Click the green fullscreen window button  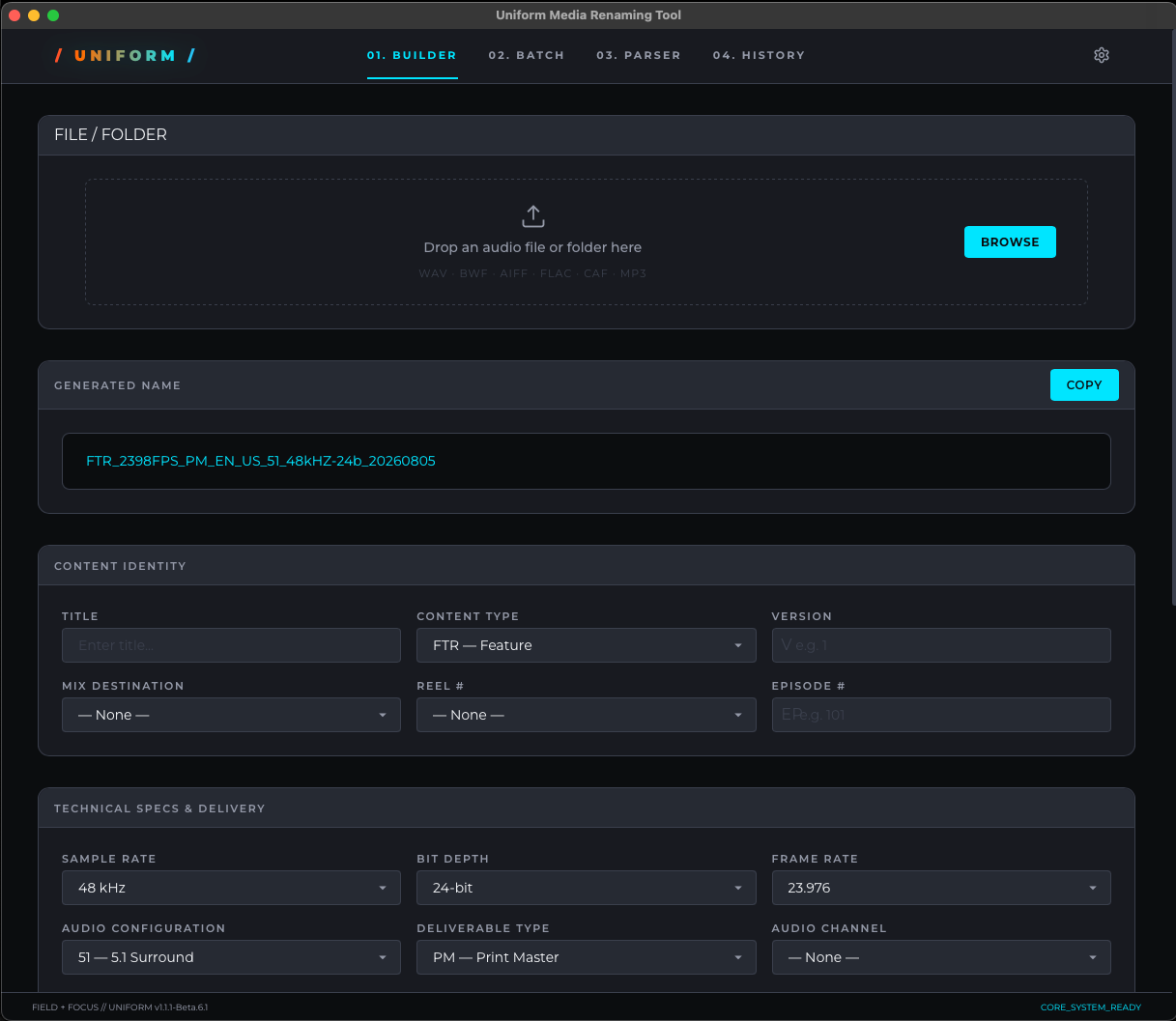click(53, 15)
